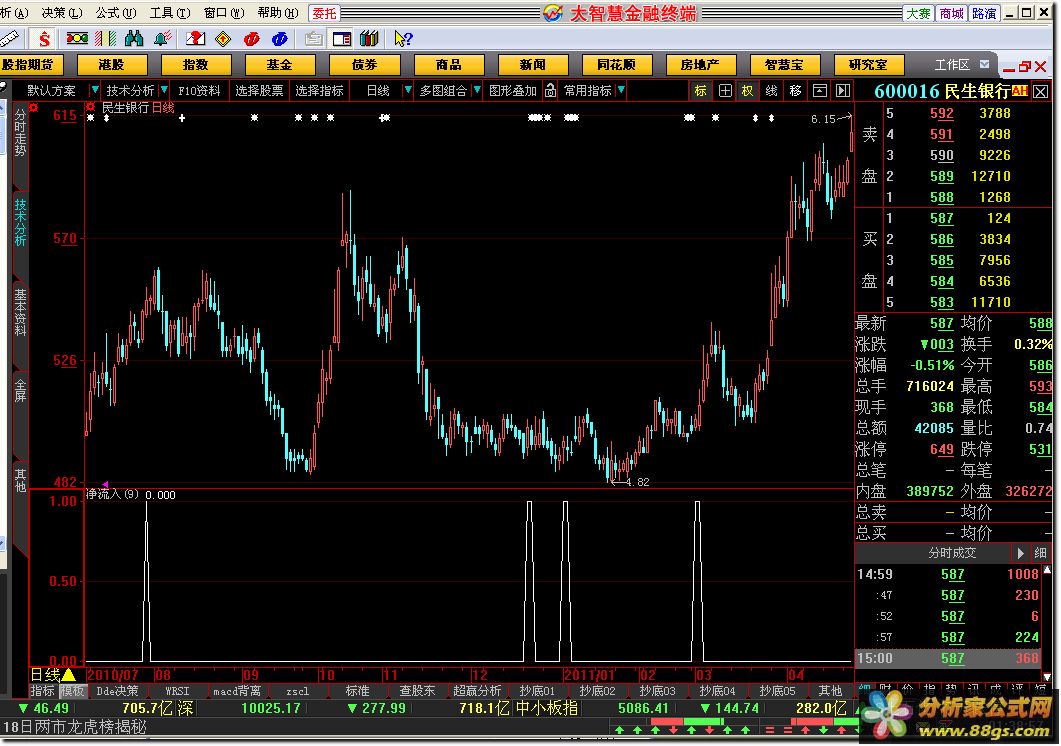This screenshot has height=746, width=1061.
Task: Open the 日线 period dropdown arrow
Action: click(x=407, y=90)
